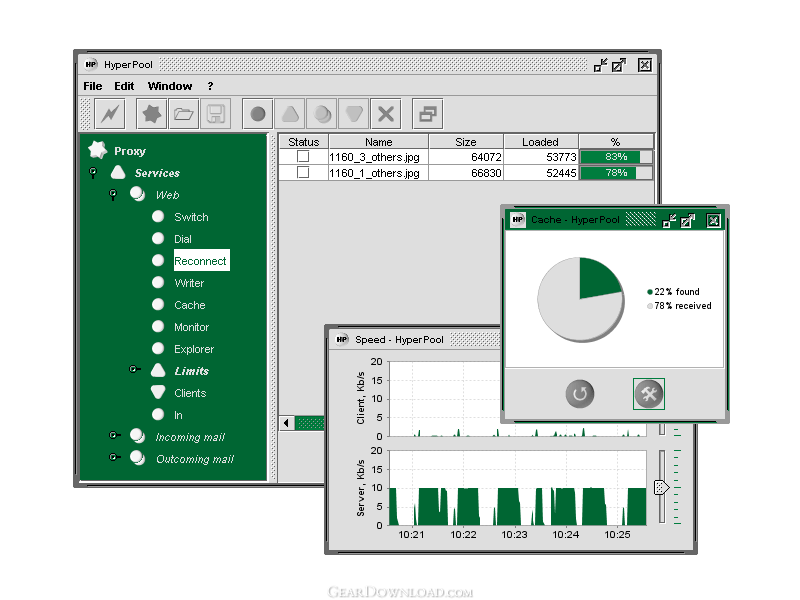Click the dark circle toolbar icon
The image size is (800, 600).
coord(258,114)
